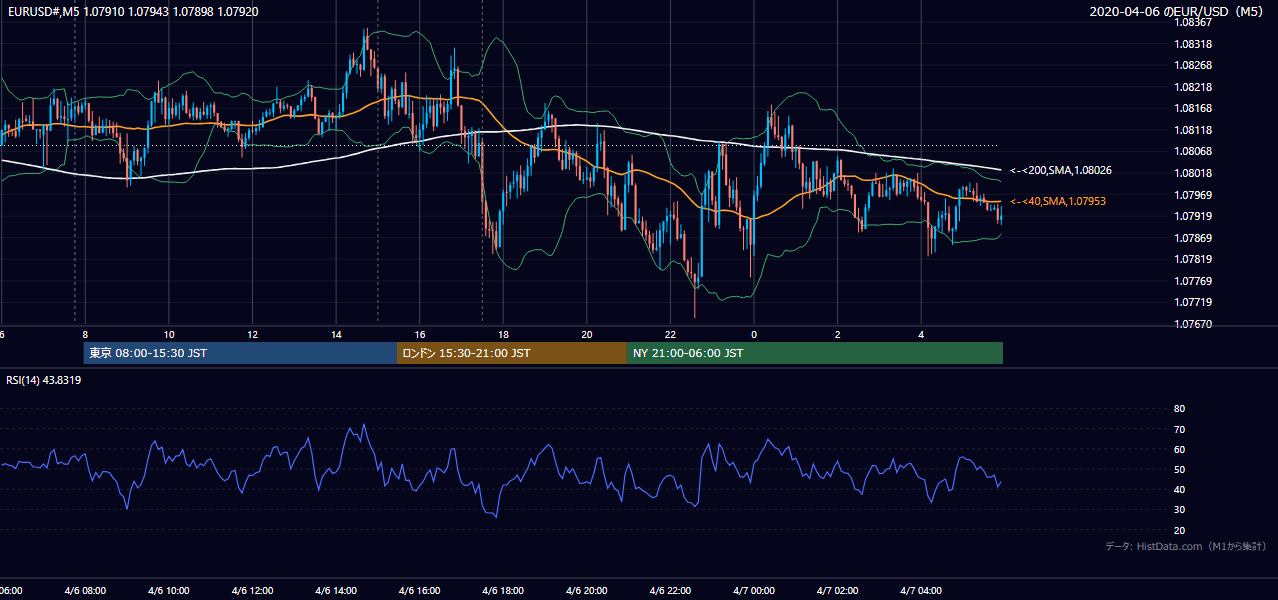1278x600 pixels.
Task: Click hour label 10 under the price chart
Action: tap(169, 334)
